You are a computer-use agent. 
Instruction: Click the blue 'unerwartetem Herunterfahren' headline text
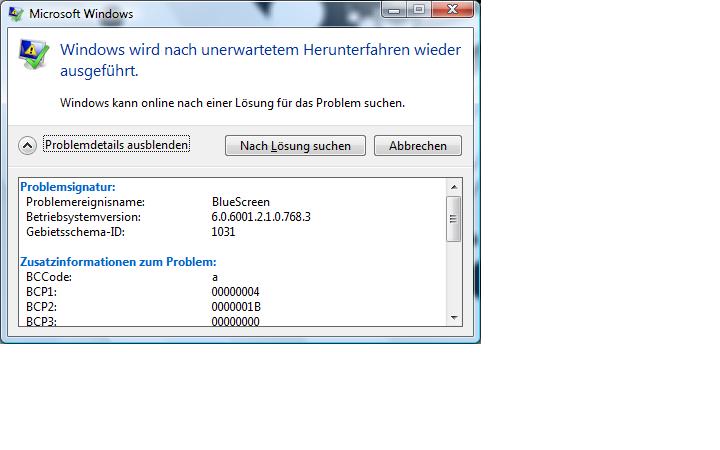point(305,50)
